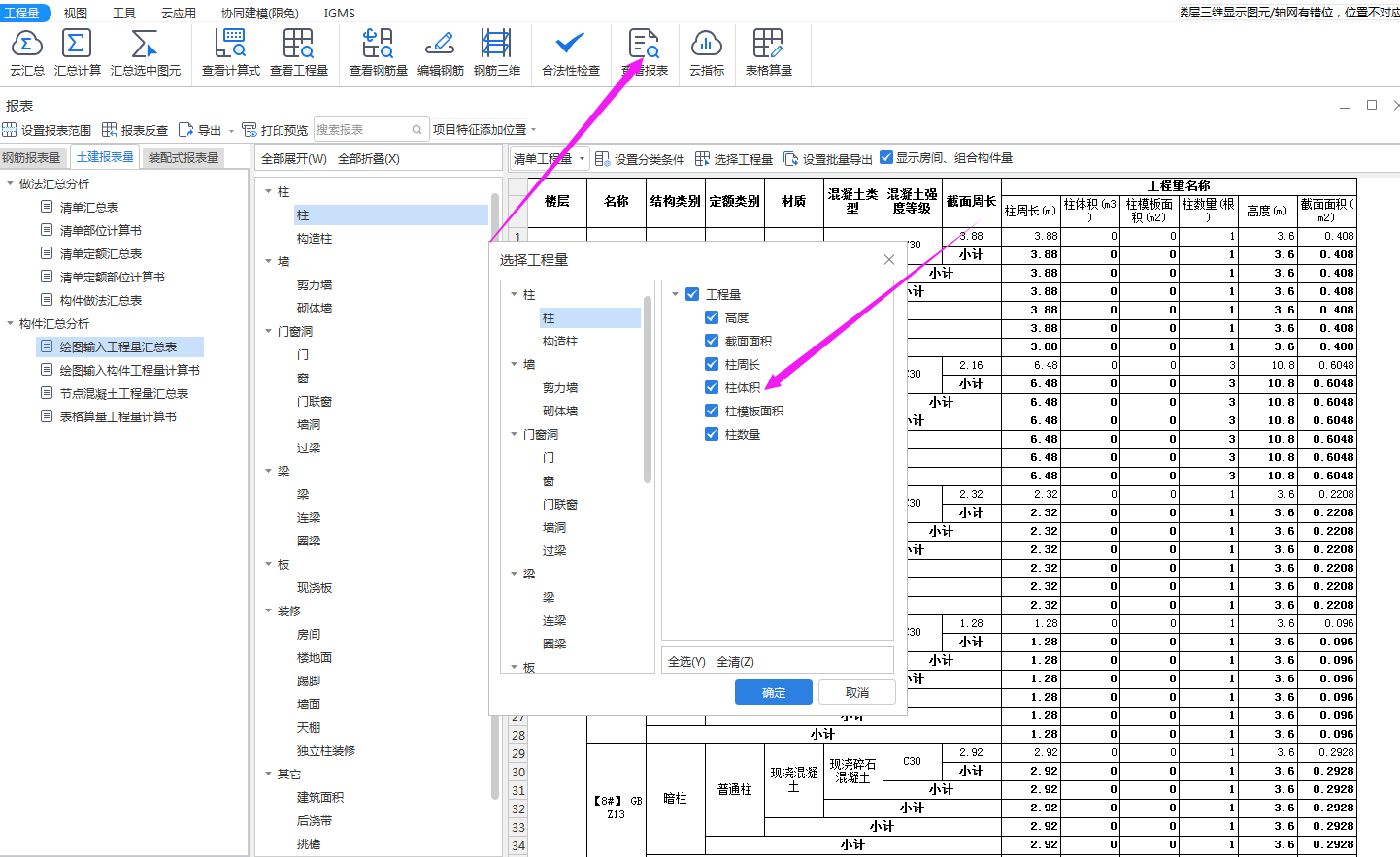This screenshot has width=1400, height=857.
Task: Collapse the 工程量 group in dialog
Action: coord(676,294)
